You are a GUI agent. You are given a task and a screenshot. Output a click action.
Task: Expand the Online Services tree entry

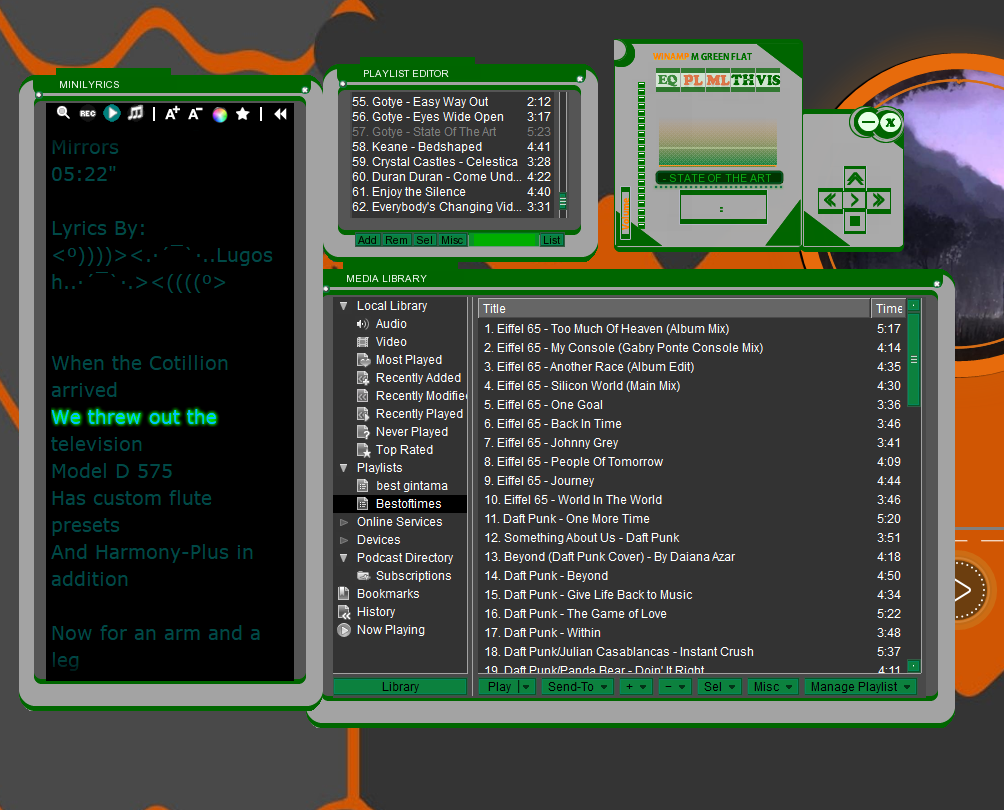(346, 521)
